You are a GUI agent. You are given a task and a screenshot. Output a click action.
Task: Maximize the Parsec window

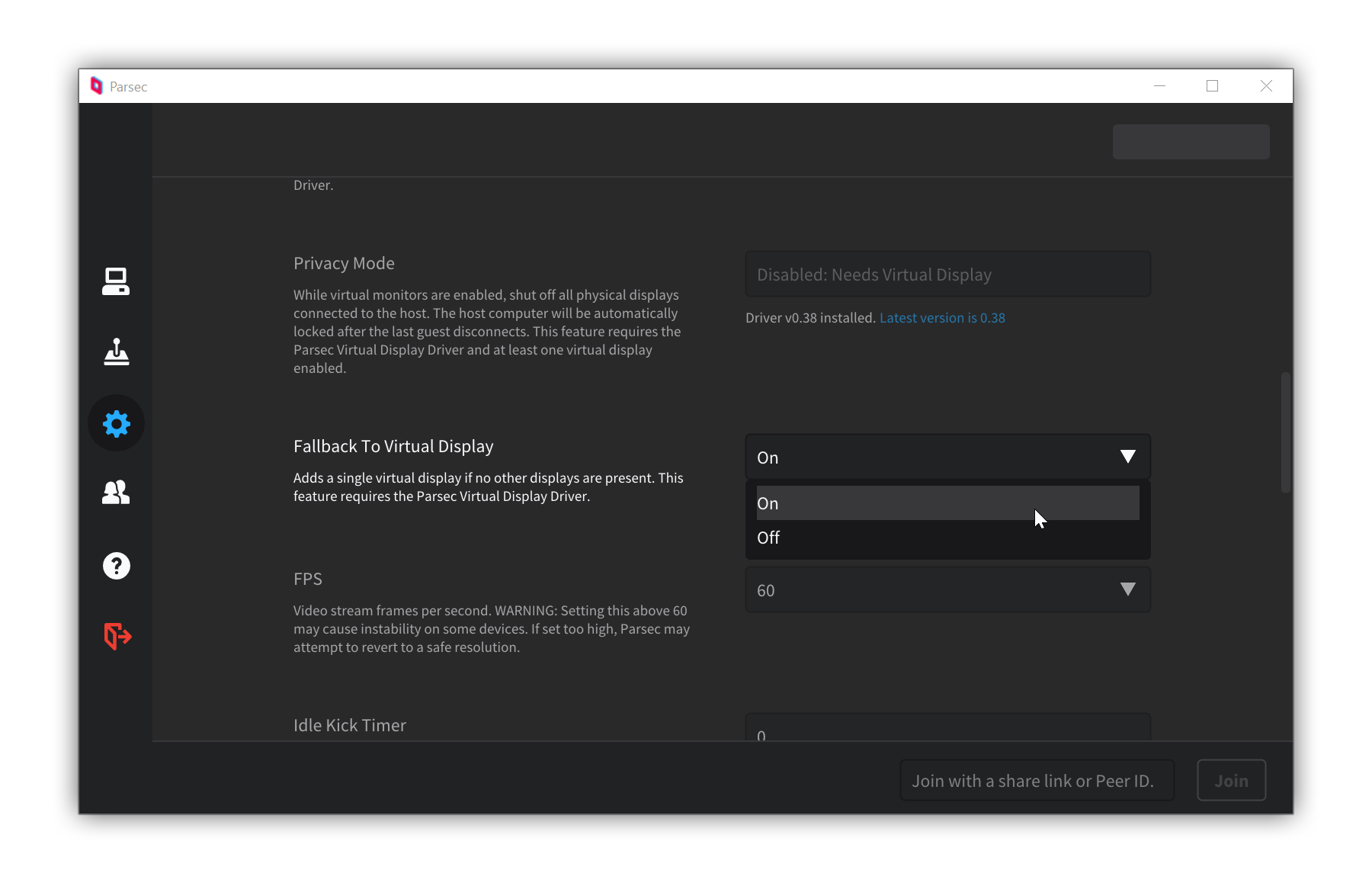1212,86
